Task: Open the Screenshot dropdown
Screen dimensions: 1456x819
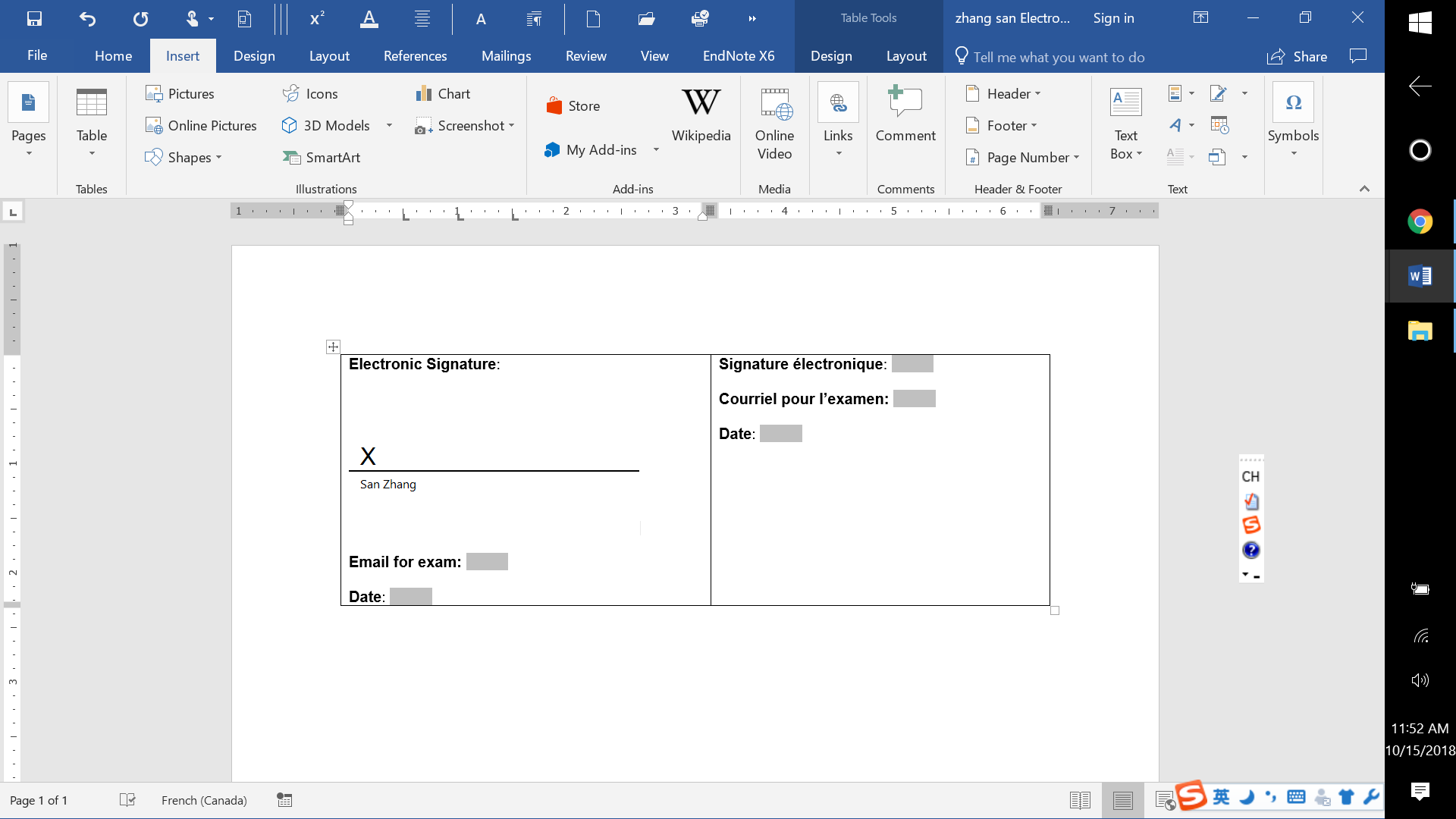Action: (x=465, y=125)
